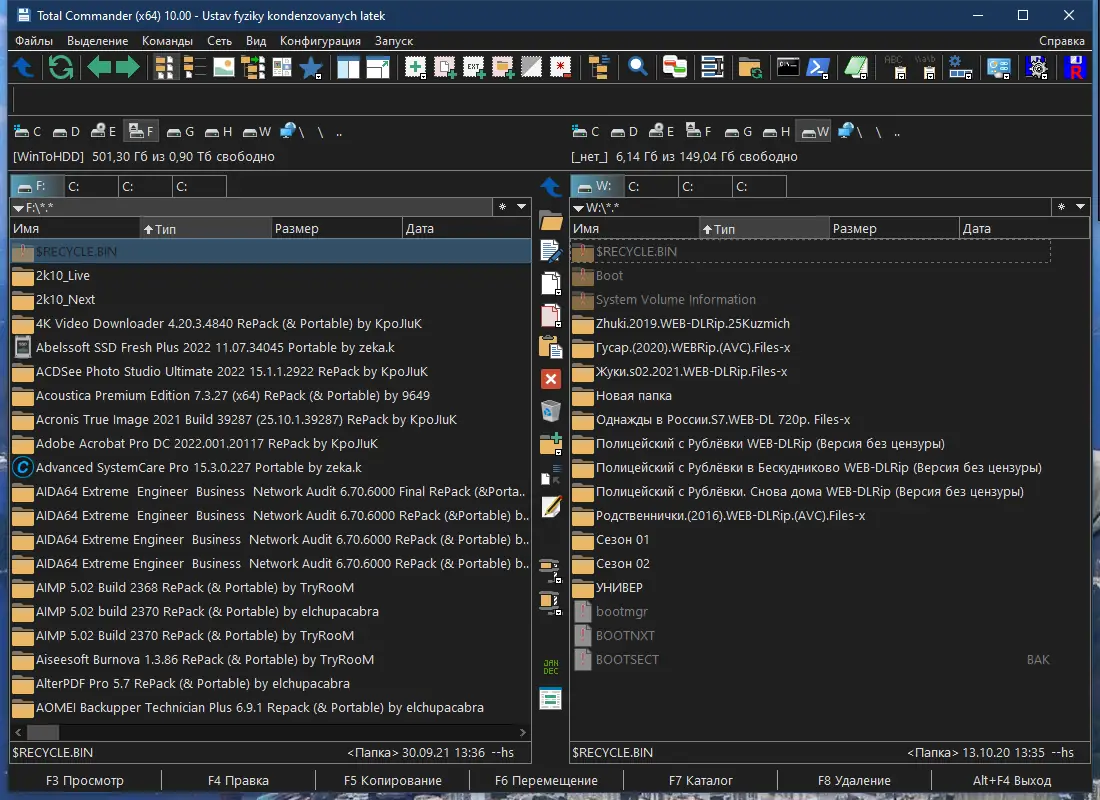
Task: Switch right panel to drive H
Action: (x=776, y=131)
